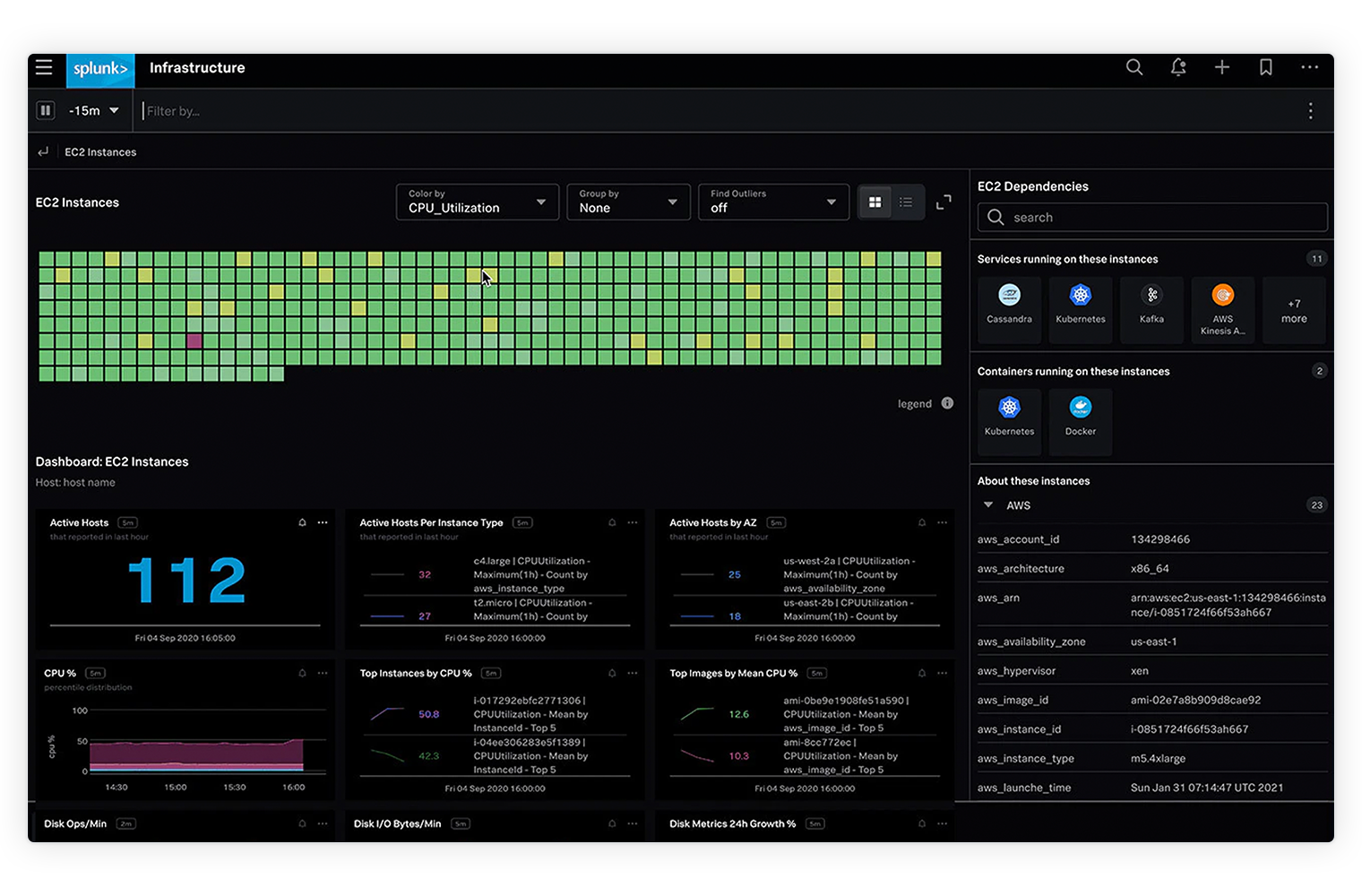Check notifications via the bell icon
This screenshot has width=1362, height=896.
[1178, 67]
